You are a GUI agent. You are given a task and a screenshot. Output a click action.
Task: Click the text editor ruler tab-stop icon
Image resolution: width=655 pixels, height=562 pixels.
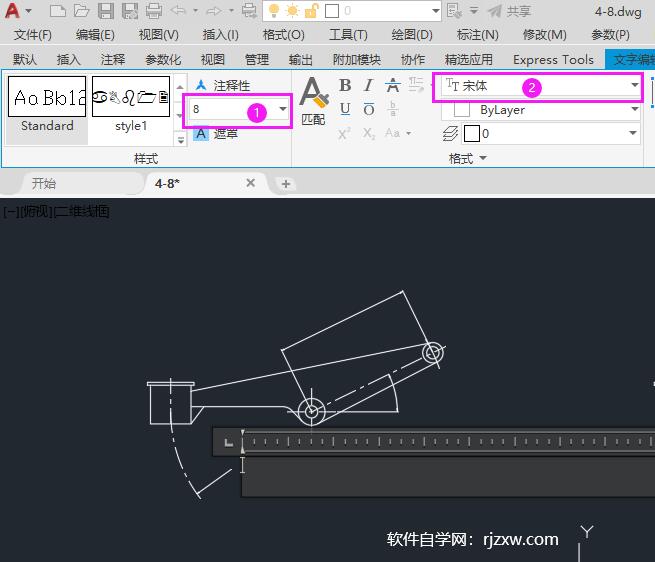tap(228, 442)
